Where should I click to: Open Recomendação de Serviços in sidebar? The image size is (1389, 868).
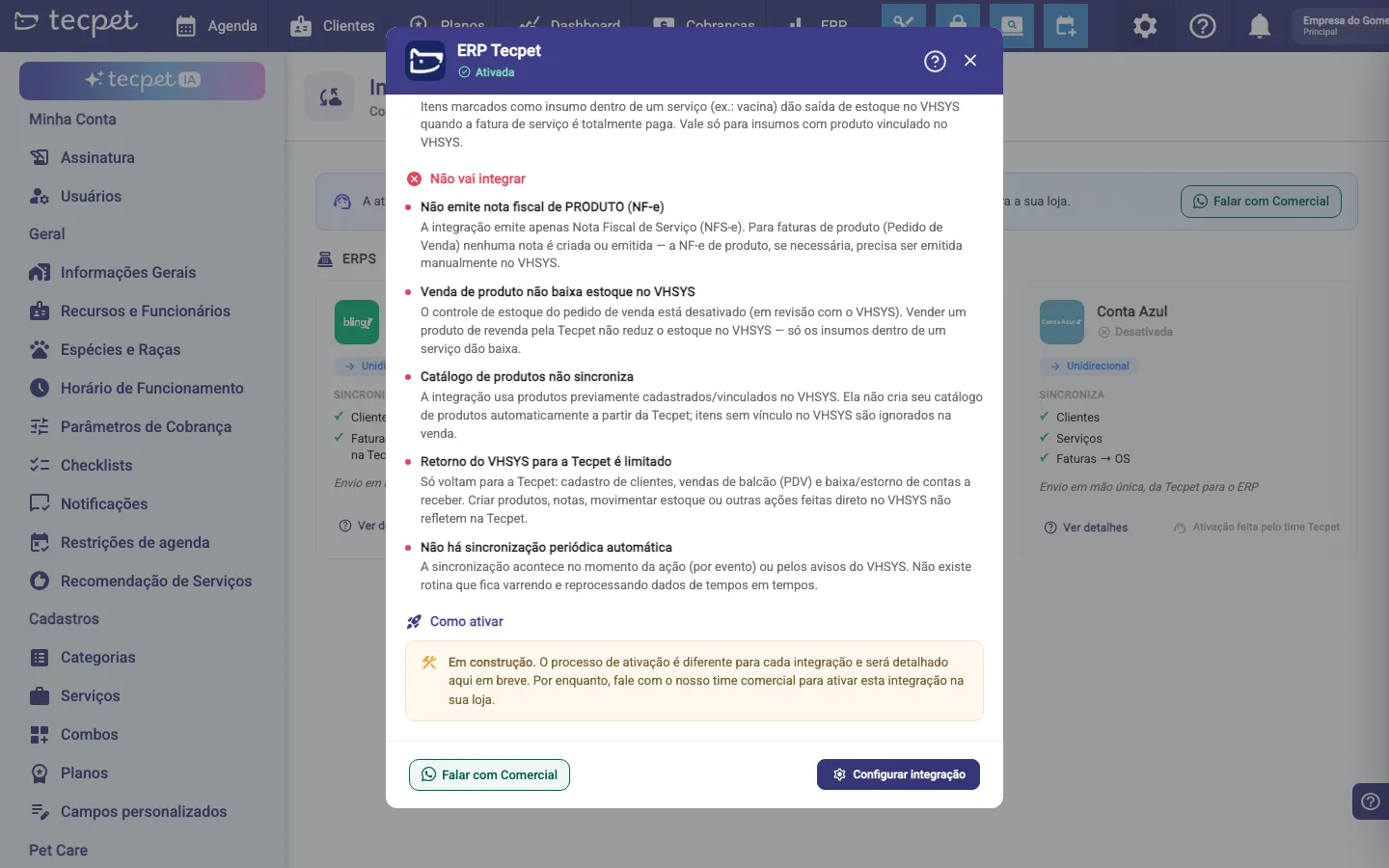(x=156, y=582)
